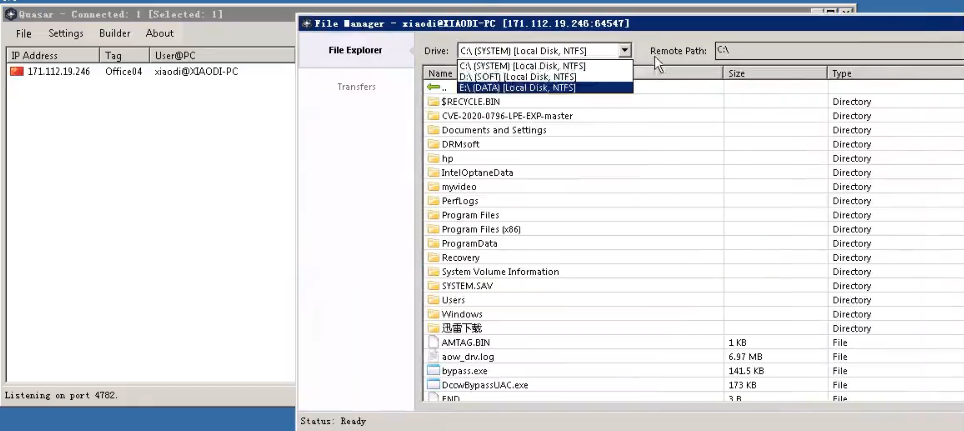Choose C:\ (SYSTEM) in the drive list
Screen dimensions: 964x431
545,66
